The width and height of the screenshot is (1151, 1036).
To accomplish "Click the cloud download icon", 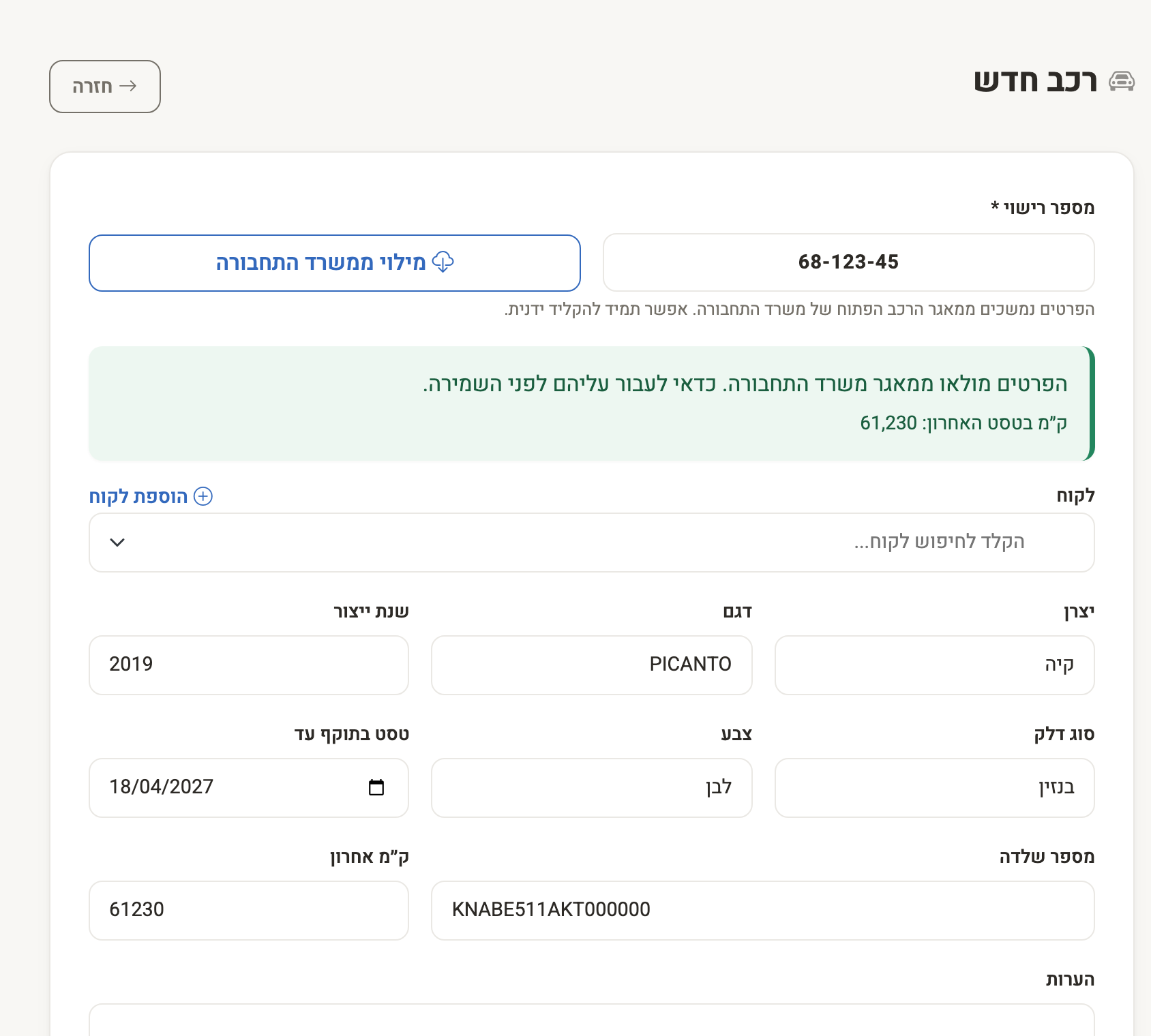I will click(443, 262).
